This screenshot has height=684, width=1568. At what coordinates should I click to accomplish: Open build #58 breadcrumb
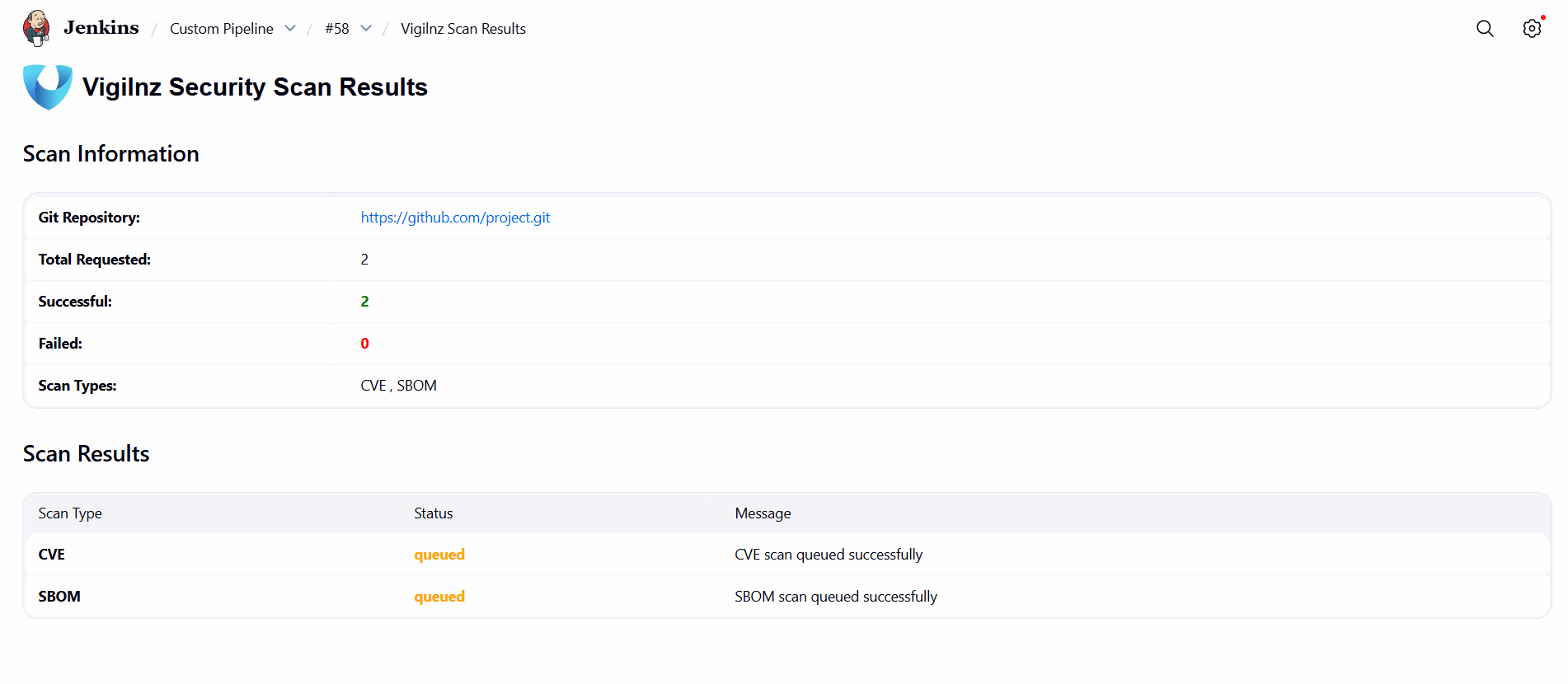[336, 29]
